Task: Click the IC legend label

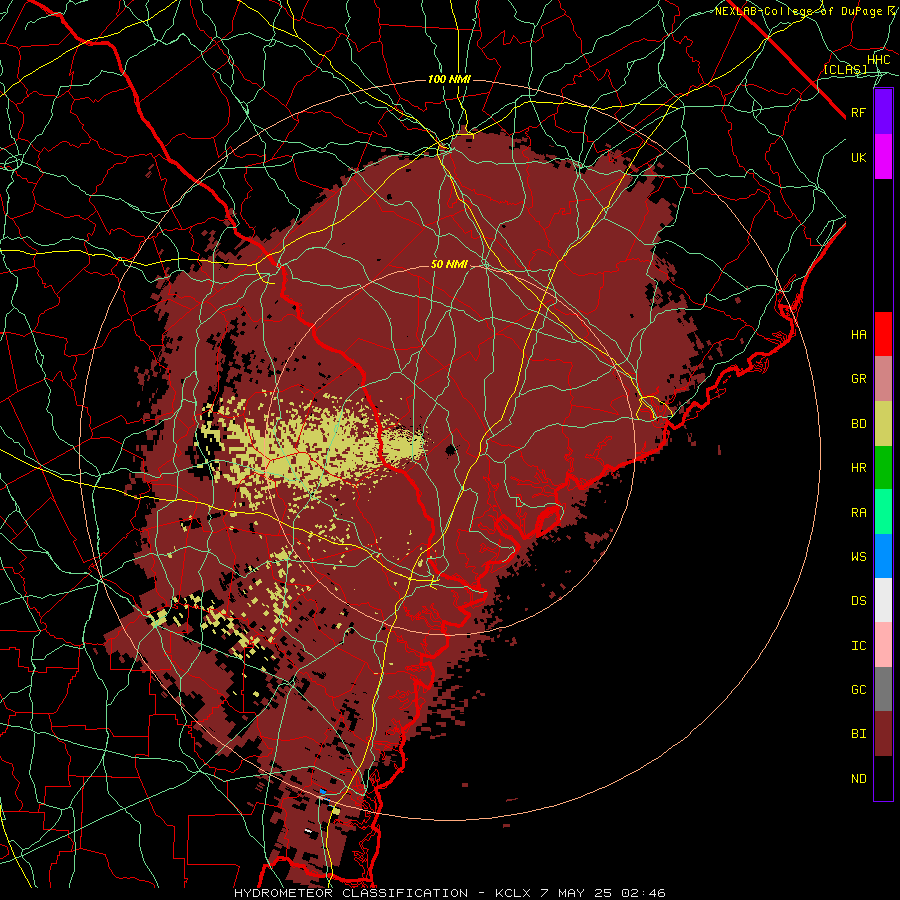Action: [859, 646]
